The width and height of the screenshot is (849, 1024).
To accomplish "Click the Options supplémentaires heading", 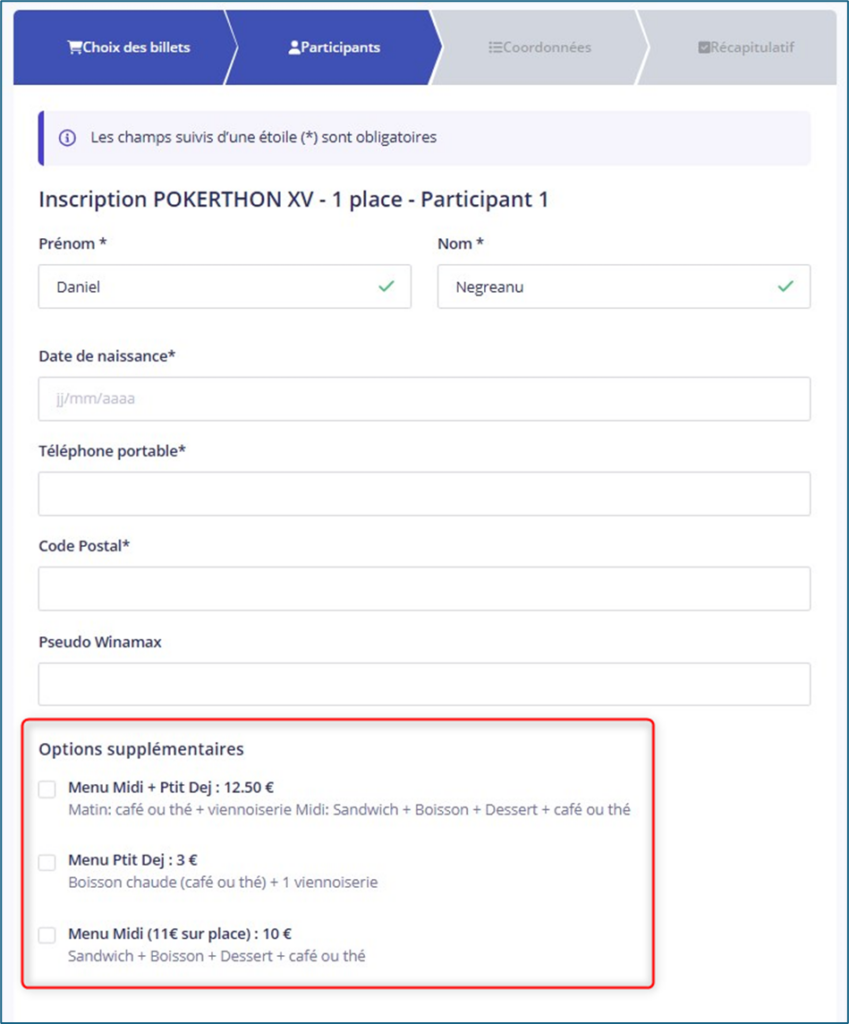I will click(x=141, y=748).
